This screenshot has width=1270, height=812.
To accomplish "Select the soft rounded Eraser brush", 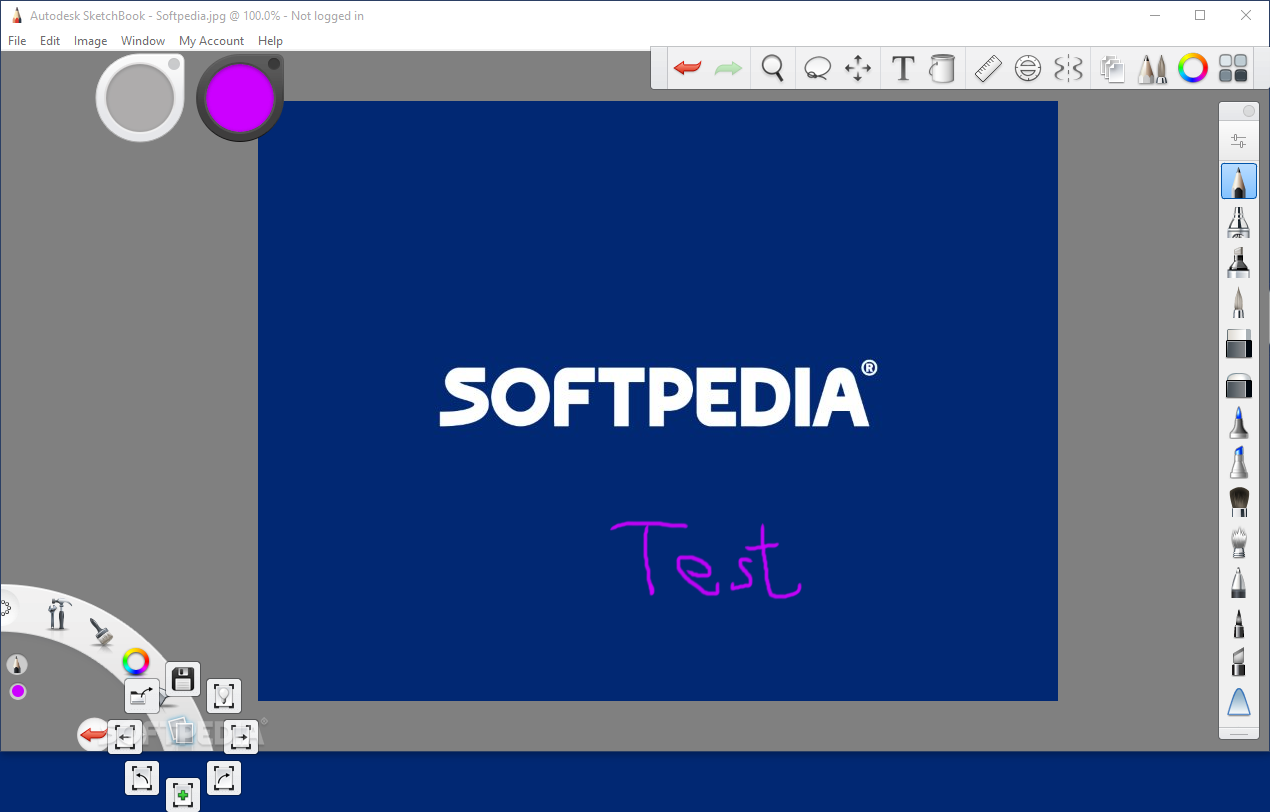I will click(x=1239, y=385).
